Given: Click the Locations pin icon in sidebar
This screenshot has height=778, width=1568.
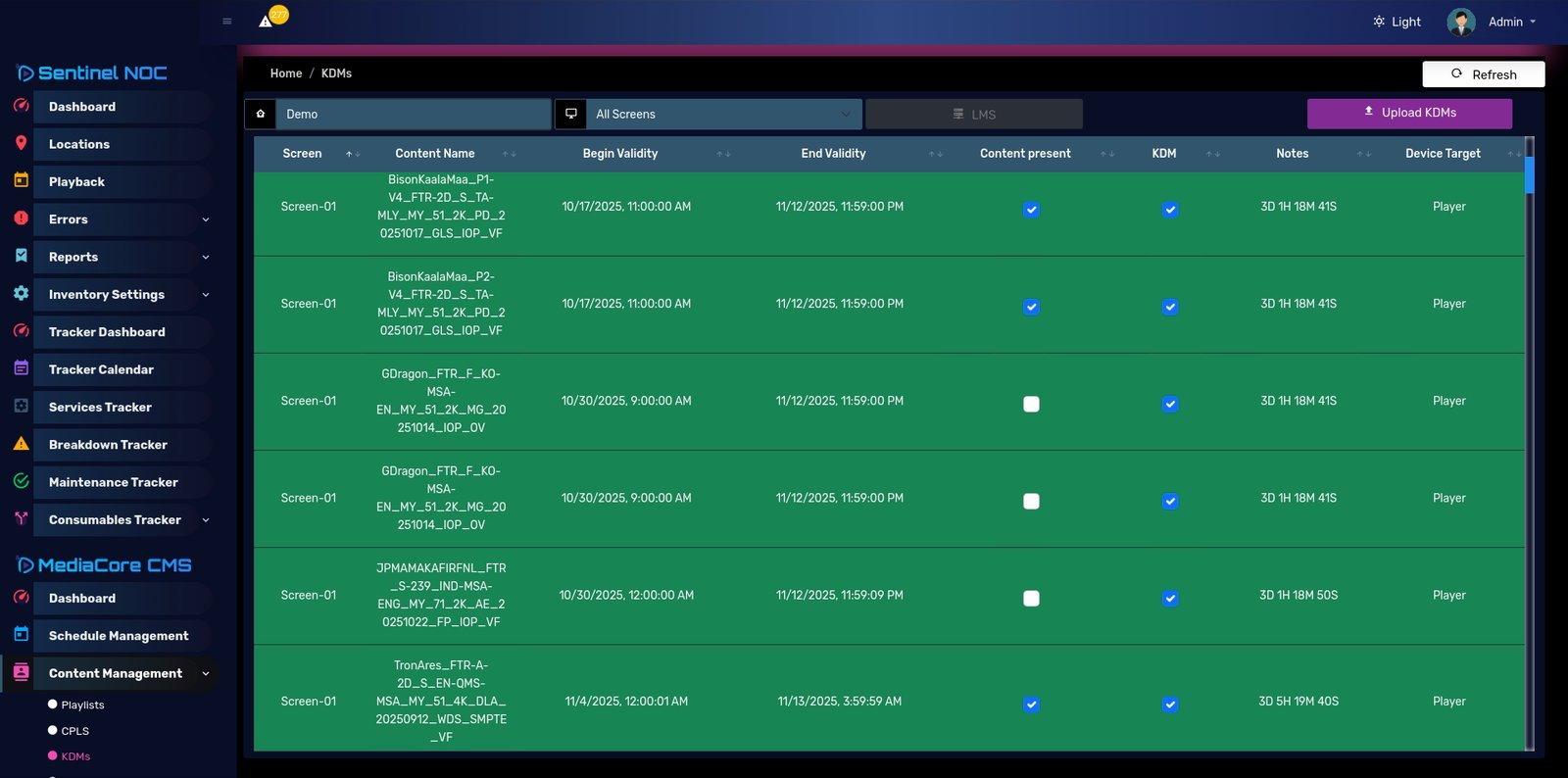Looking at the screenshot, I should tap(21, 143).
